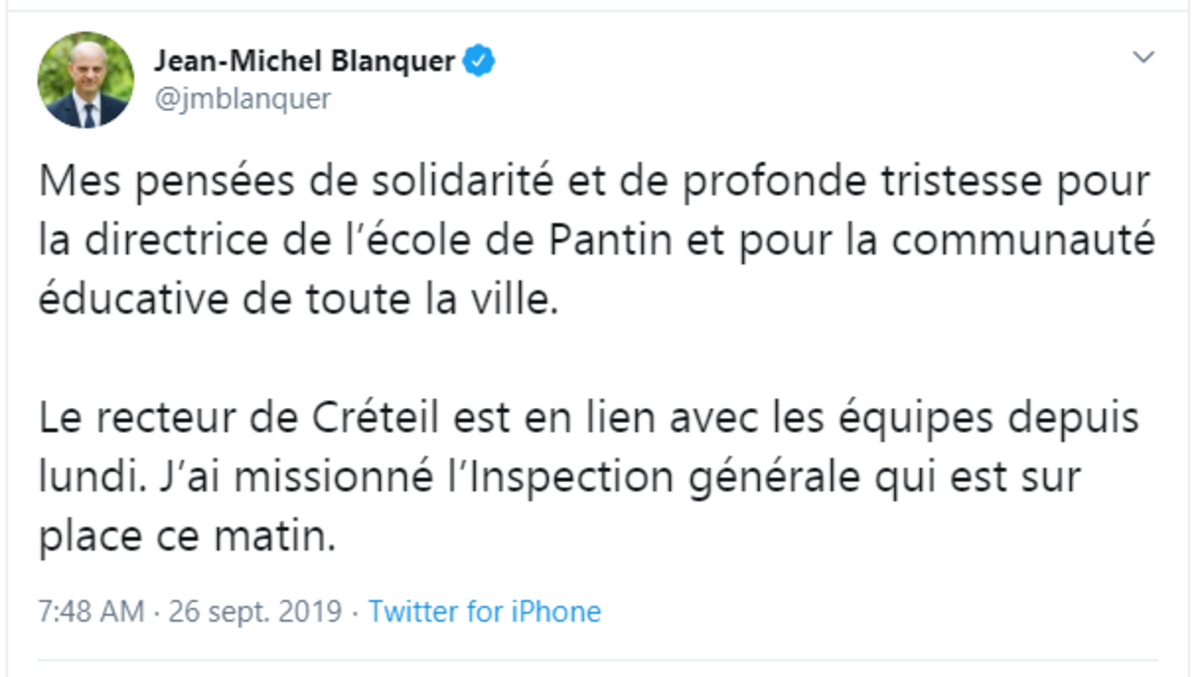Click the 26 sept. 2019 date
This screenshot has width=1200, height=677.
click(255, 611)
